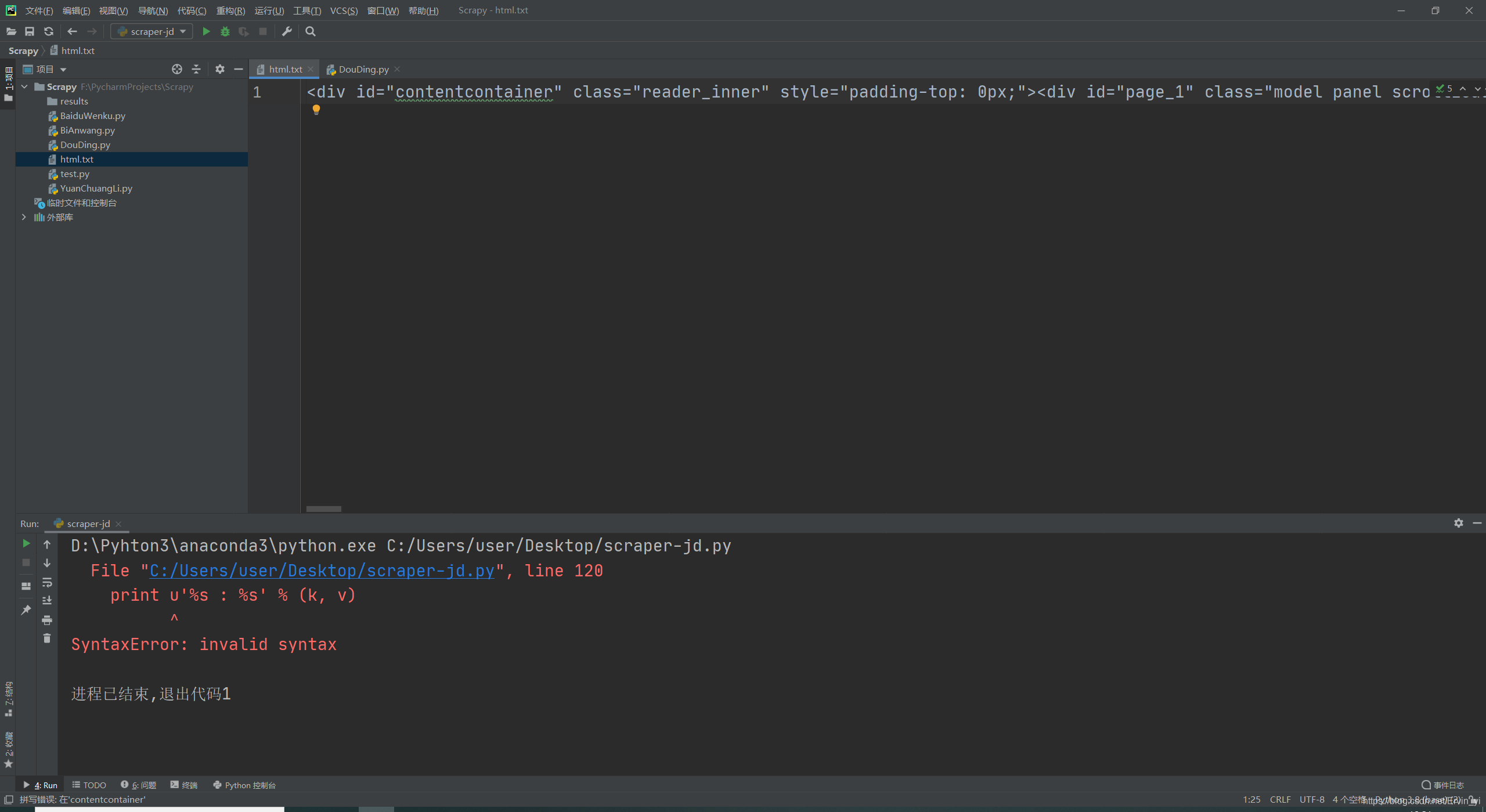Hide the project panel with minus icon
Image resolution: width=1486 pixels, height=812 pixels.
(x=239, y=69)
